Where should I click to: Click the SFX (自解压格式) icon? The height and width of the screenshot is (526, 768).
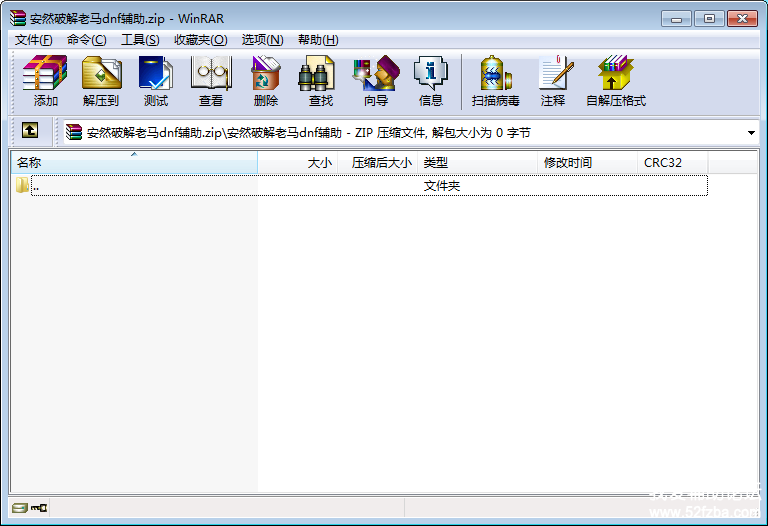[x=616, y=81]
